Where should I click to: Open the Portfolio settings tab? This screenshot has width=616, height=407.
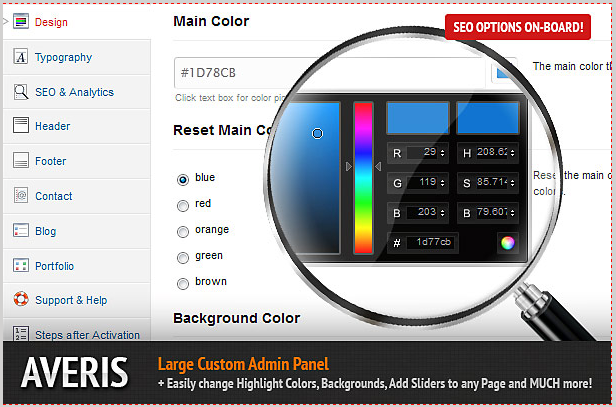pyautogui.click(x=77, y=266)
